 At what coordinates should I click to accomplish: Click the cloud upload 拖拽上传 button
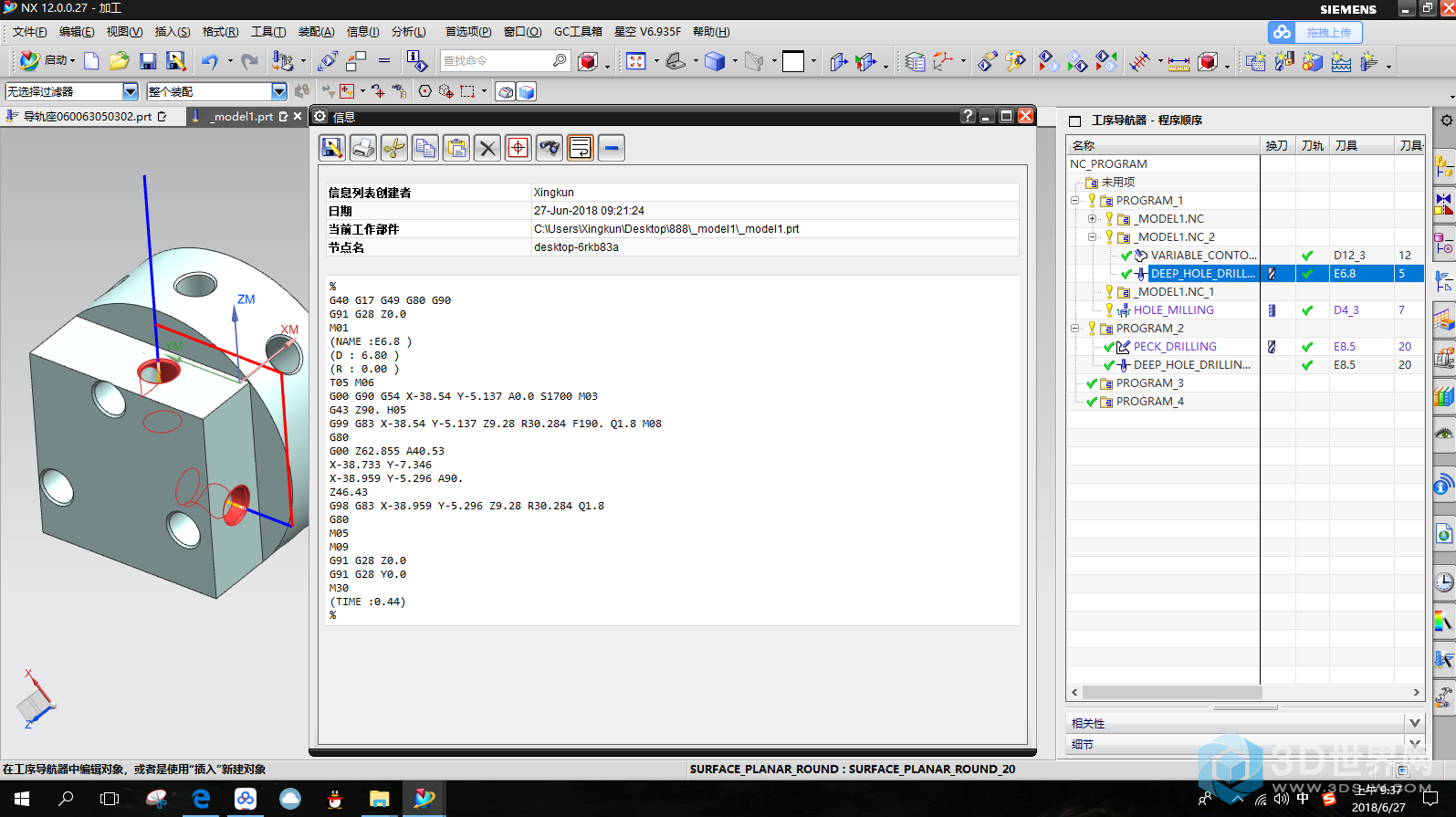pos(1315,32)
